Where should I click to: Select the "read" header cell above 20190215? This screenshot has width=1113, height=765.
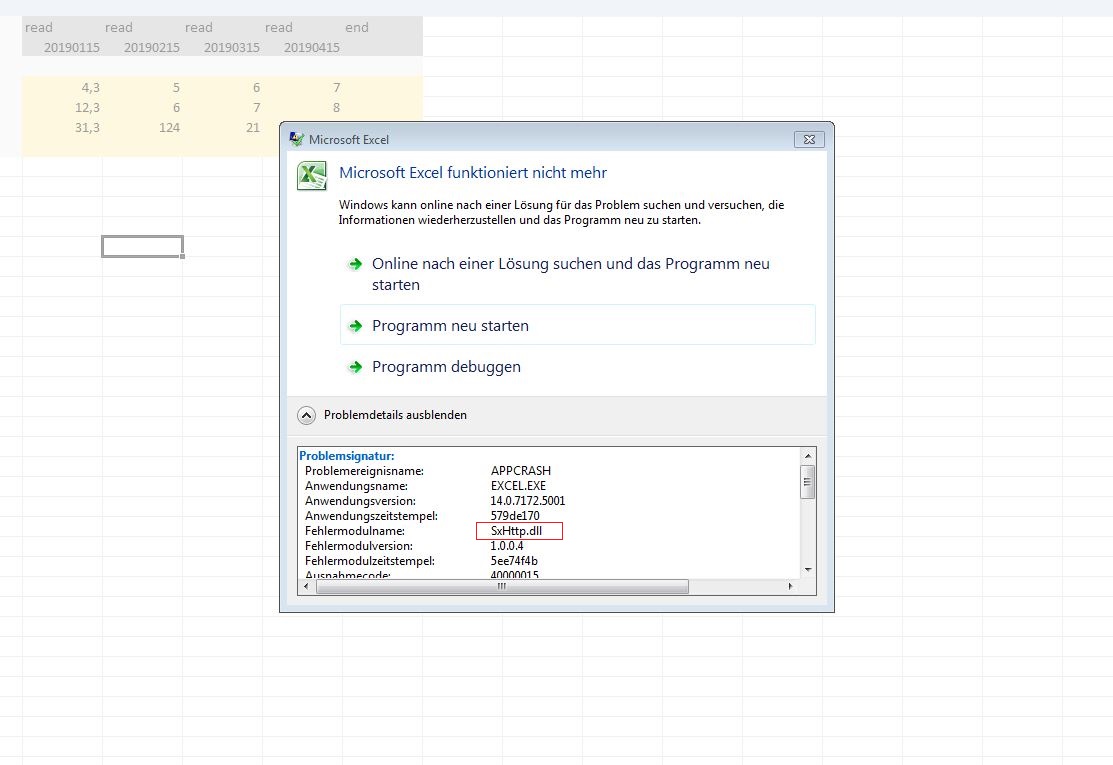143,27
